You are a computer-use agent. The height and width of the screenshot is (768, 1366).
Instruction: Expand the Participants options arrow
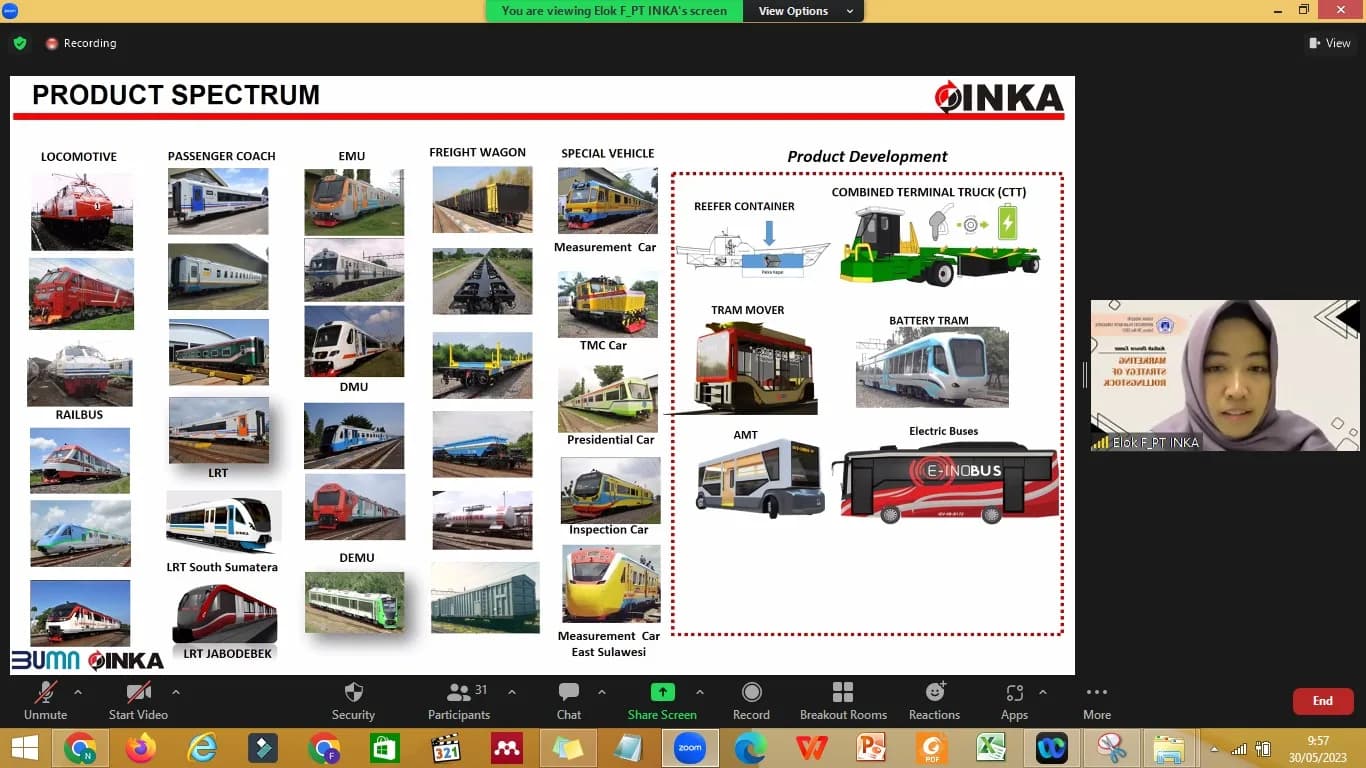point(512,692)
